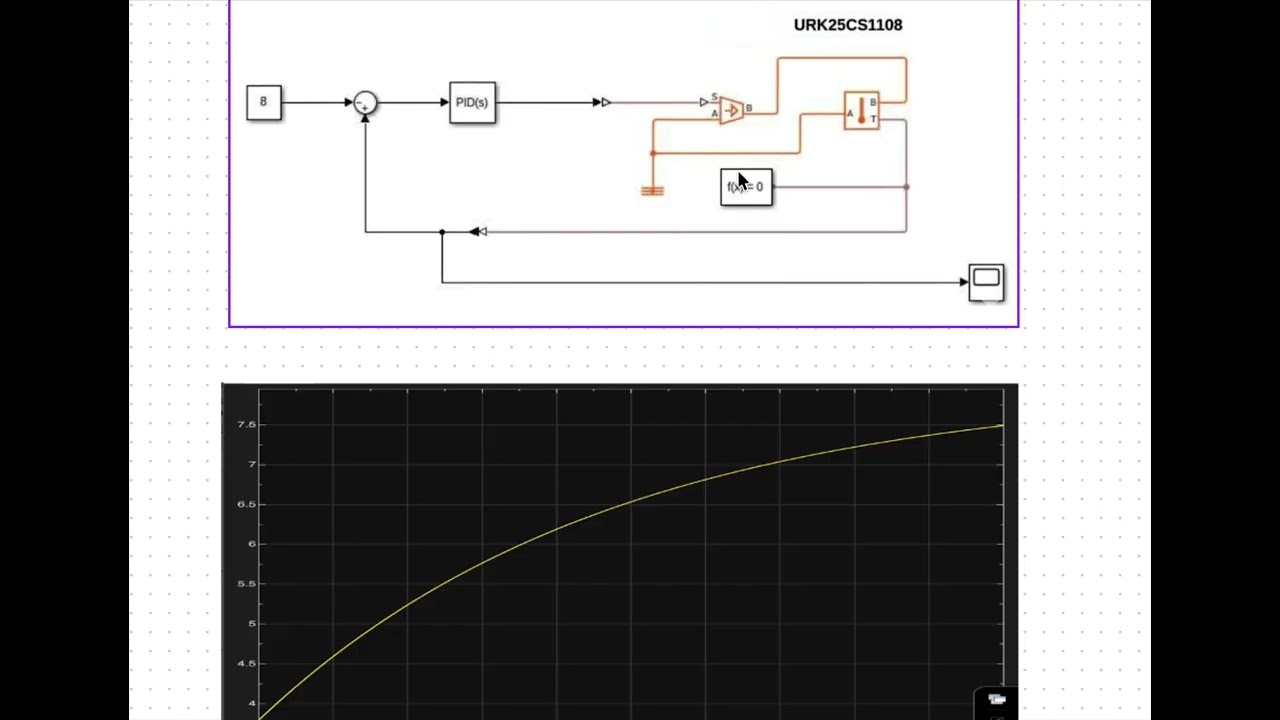Viewport: 1280px width, 720px height.
Task: Click the feedback branch point below the Sum block
Action: tap(442, 232)
